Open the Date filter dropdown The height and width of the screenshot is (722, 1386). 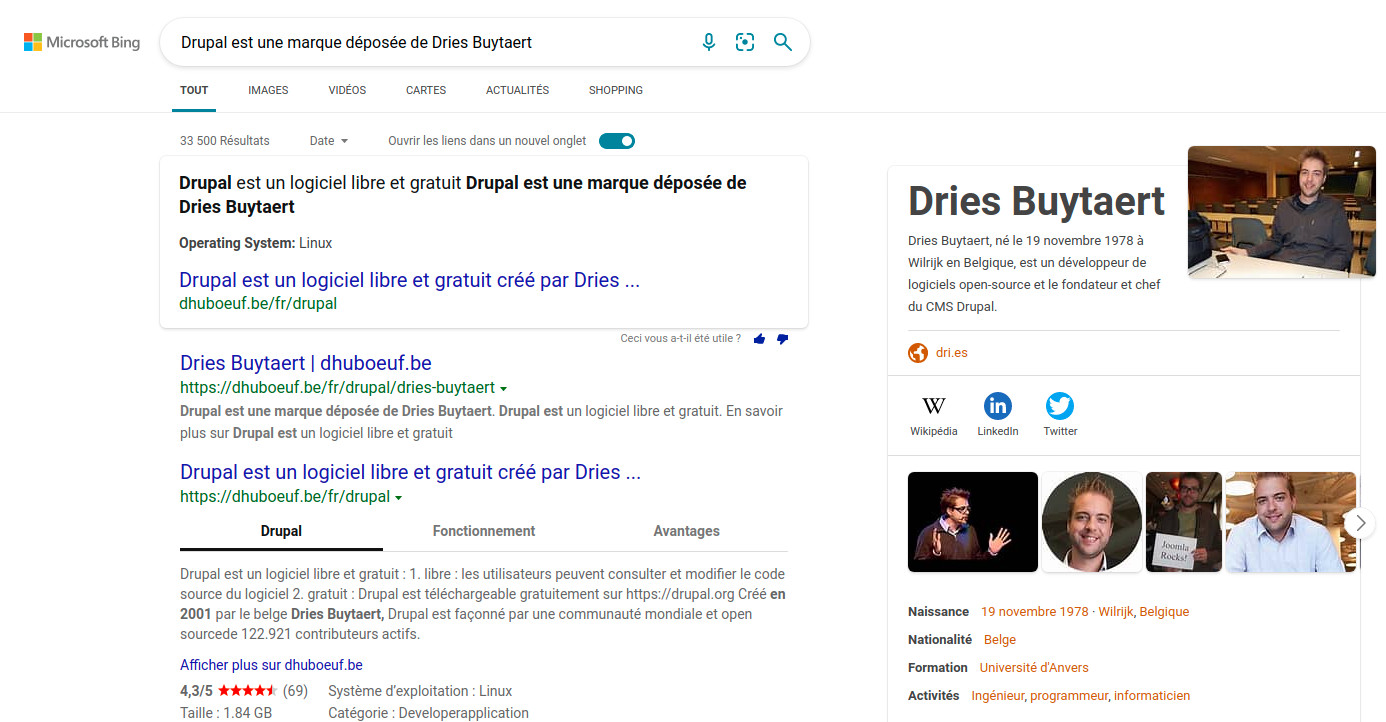pos(329,141)
